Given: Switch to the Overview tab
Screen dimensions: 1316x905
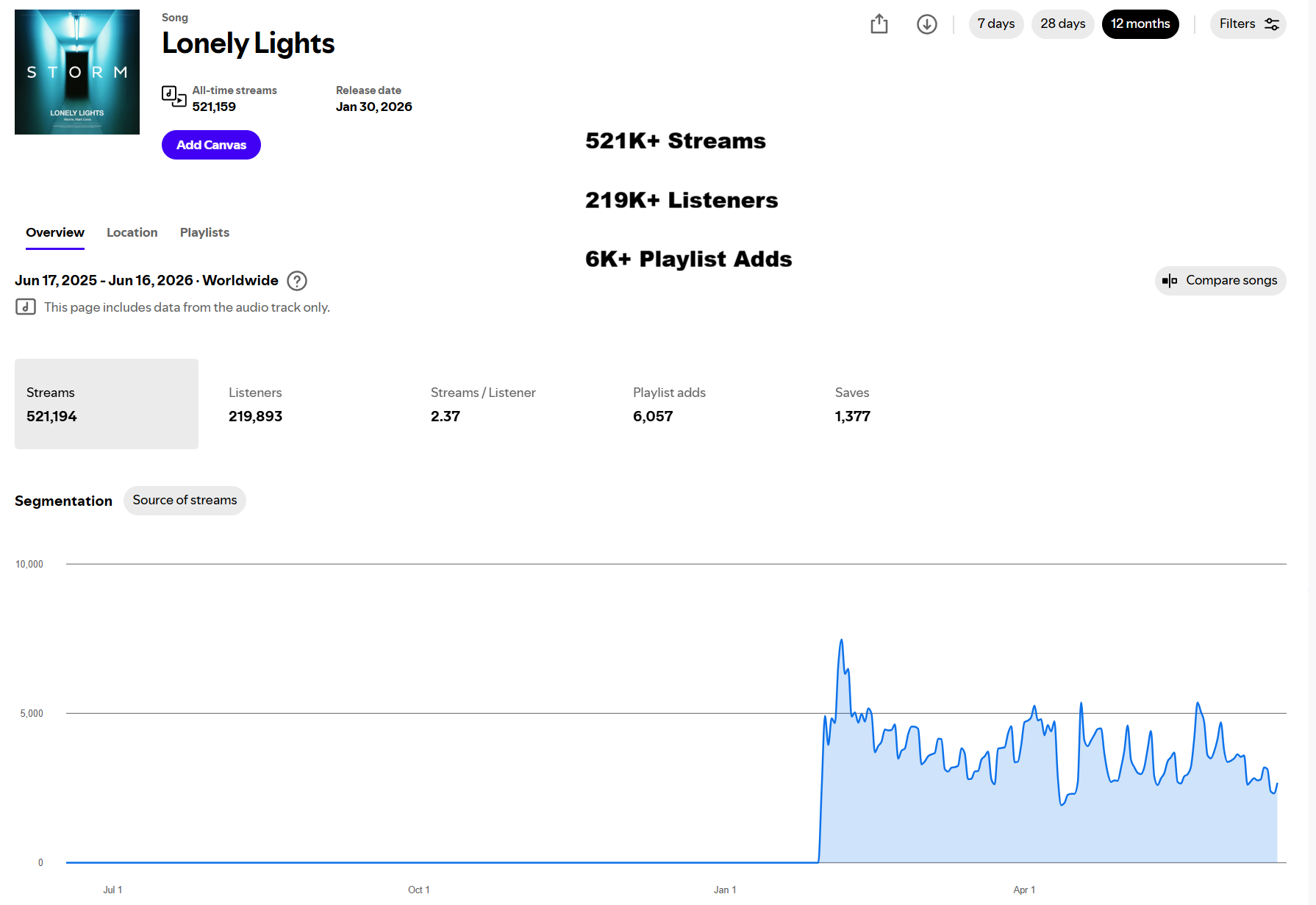Looking at the screenshot, I should point(55,233).
